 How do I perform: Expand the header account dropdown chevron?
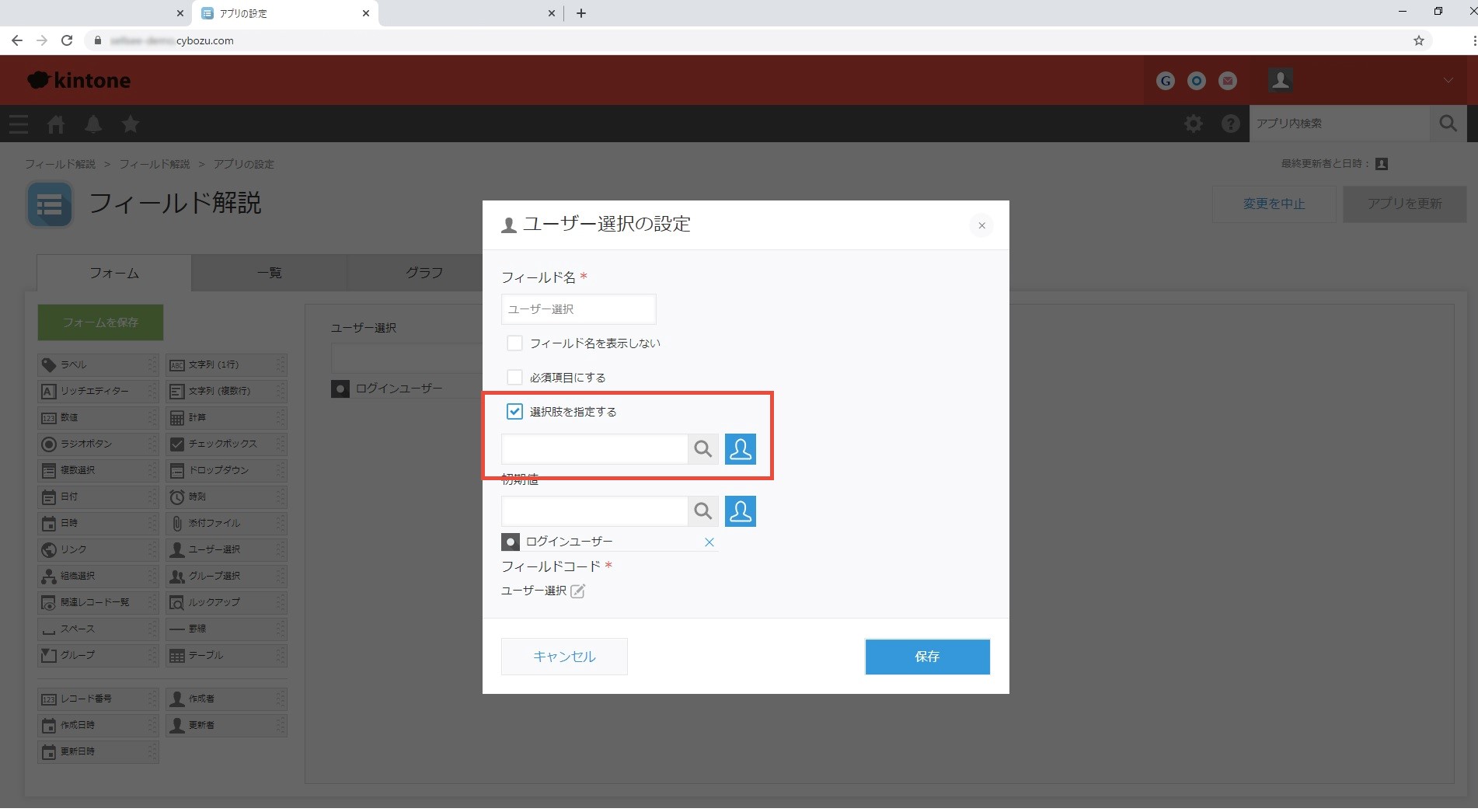[1448, 80]
